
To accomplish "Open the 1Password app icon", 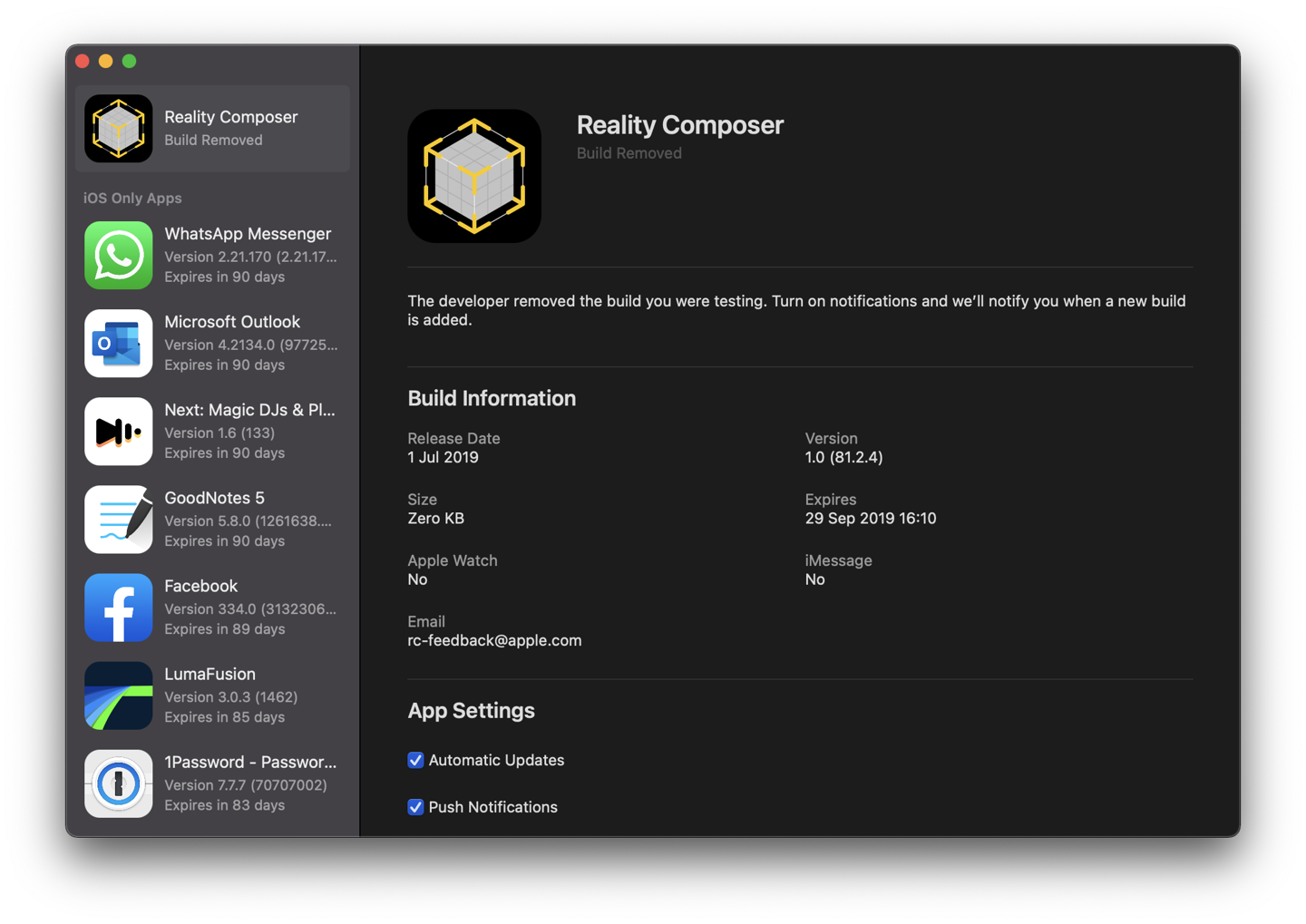I will tap(118, 783).
